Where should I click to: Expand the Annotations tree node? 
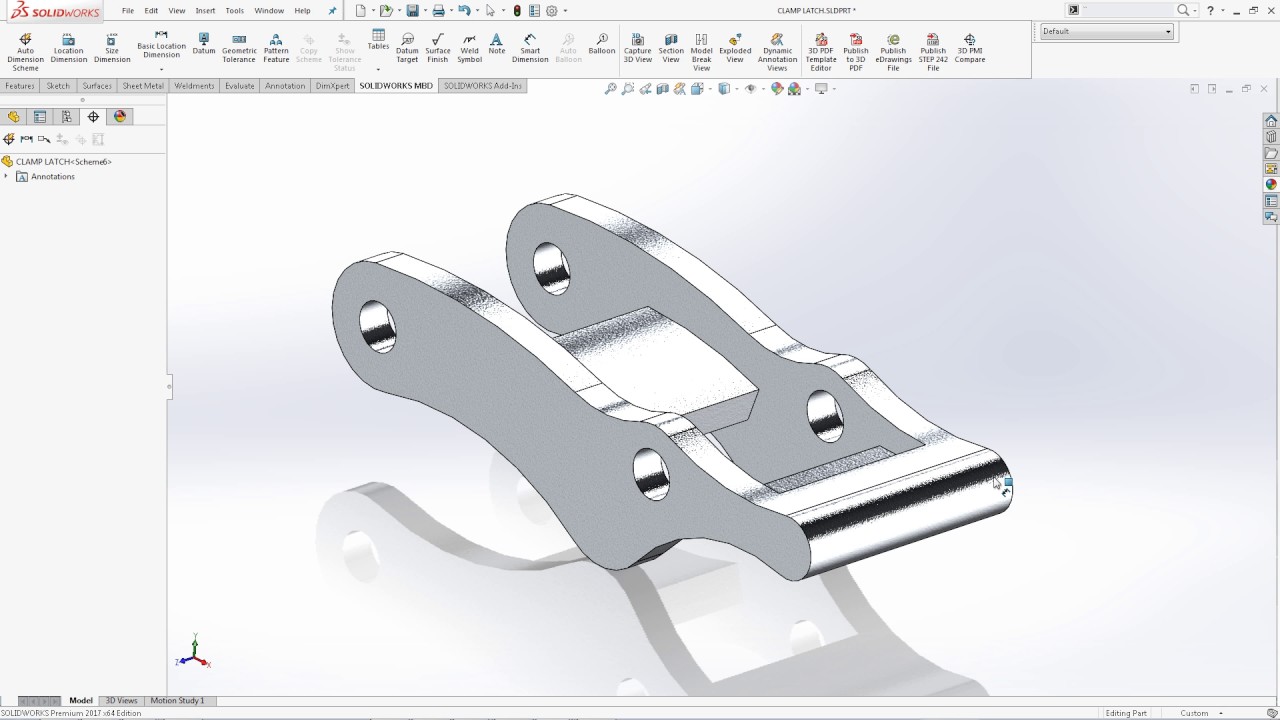click(x=6, y=176)
